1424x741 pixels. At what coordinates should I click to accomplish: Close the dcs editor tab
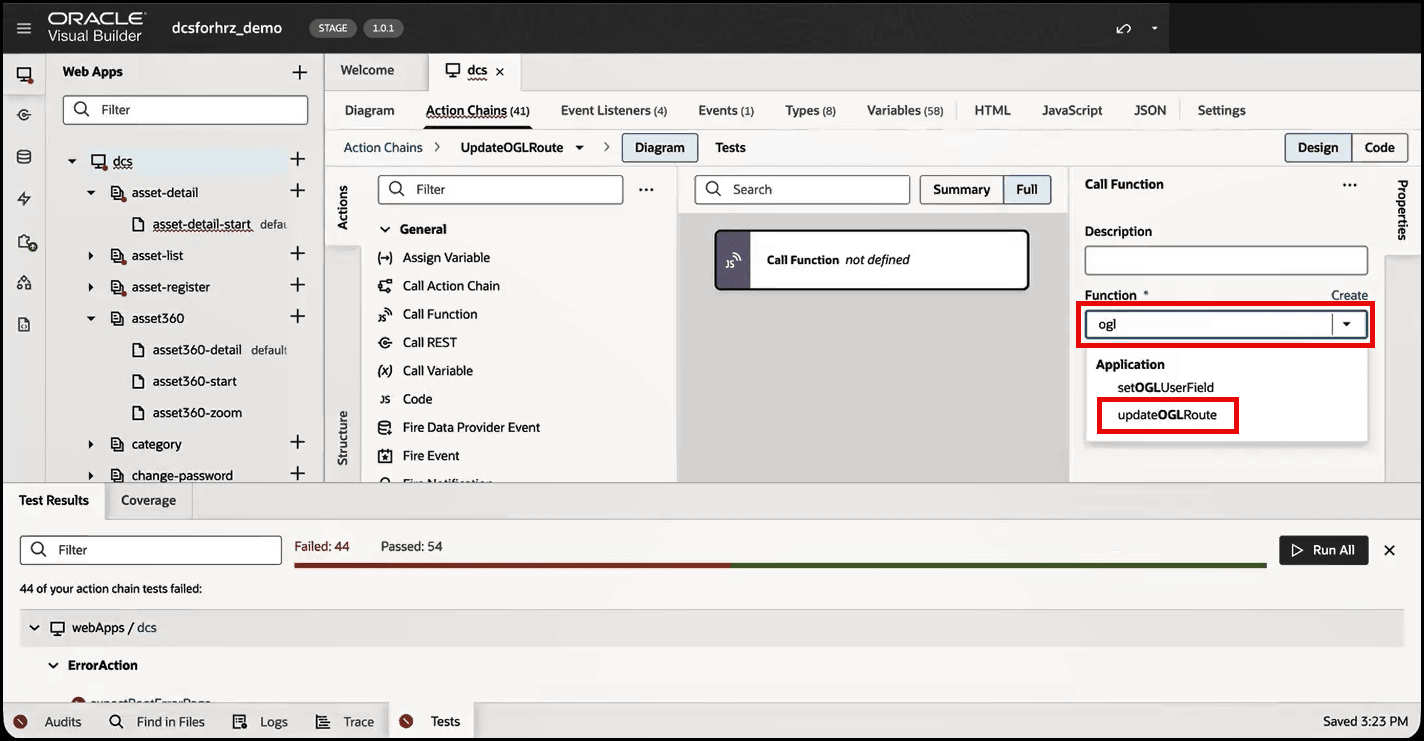[x=500, y=71]
